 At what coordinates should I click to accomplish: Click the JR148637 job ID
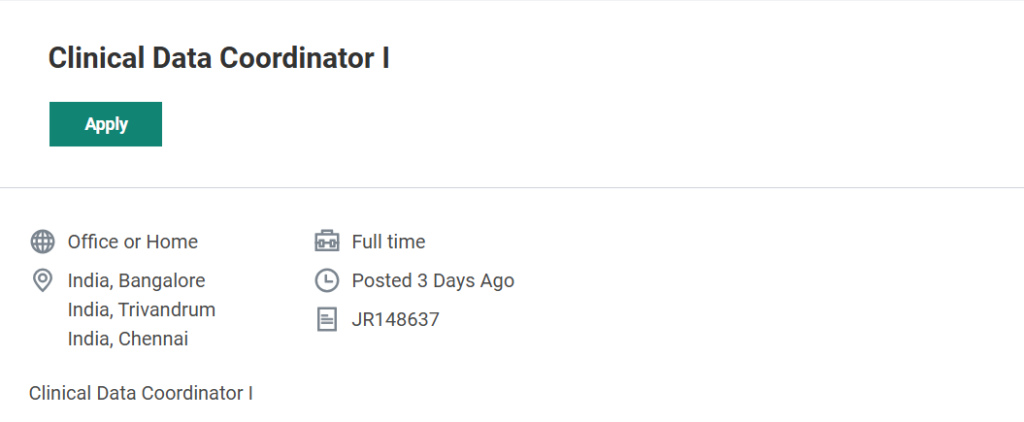395,320
